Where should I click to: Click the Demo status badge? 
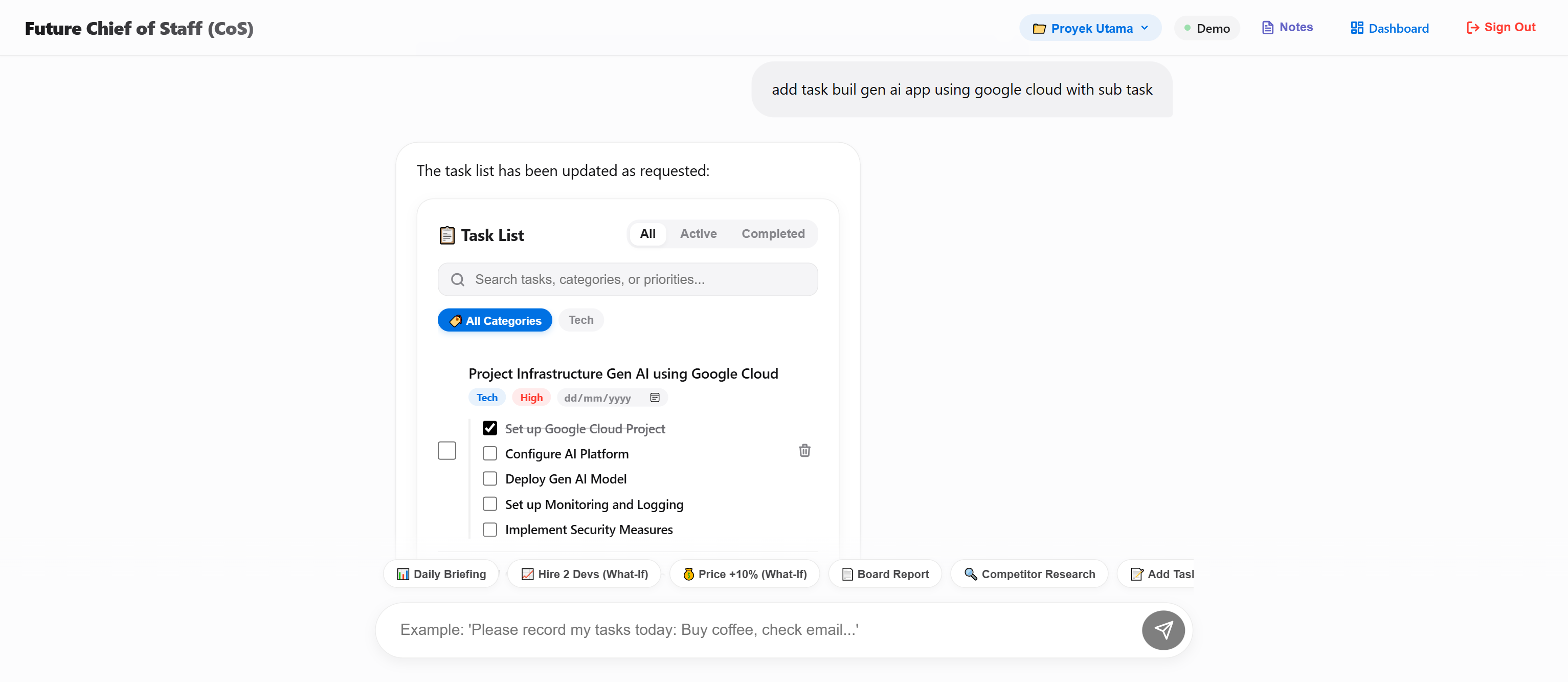pyautogui.click(x=1206, y=28)
